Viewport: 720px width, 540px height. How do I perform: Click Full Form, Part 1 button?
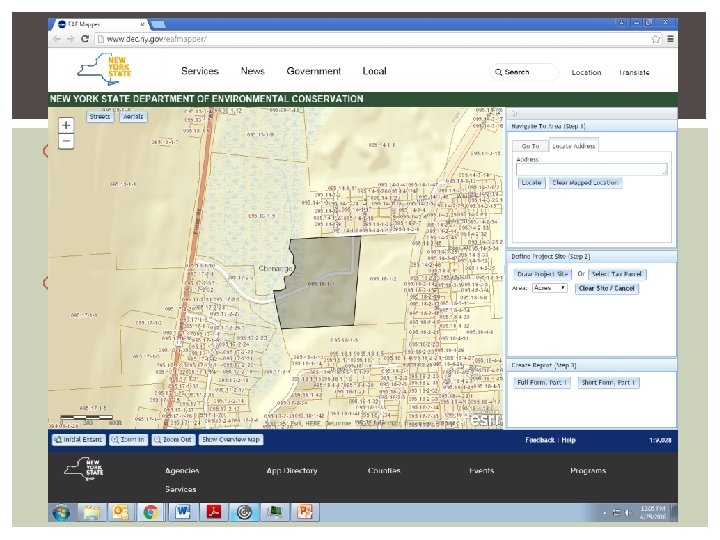(x=542, y=382)
